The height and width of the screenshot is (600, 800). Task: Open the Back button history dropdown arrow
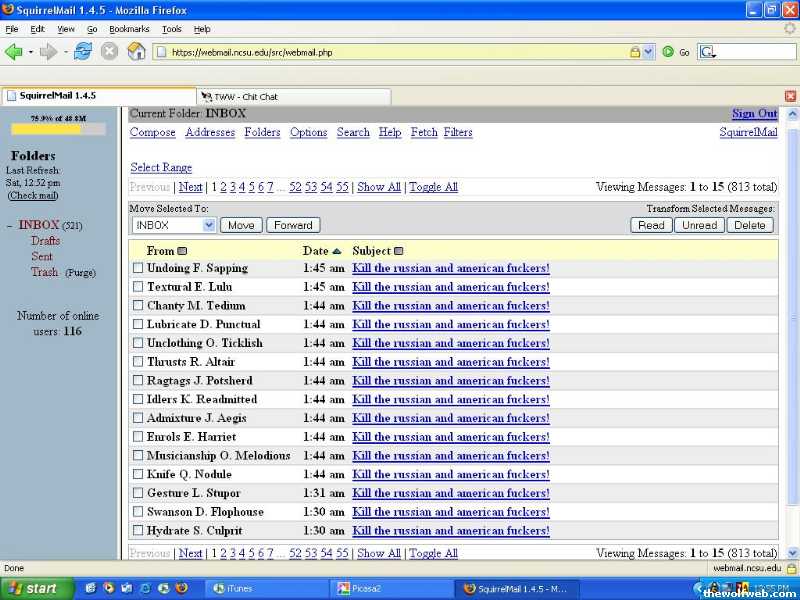[30, 51]
